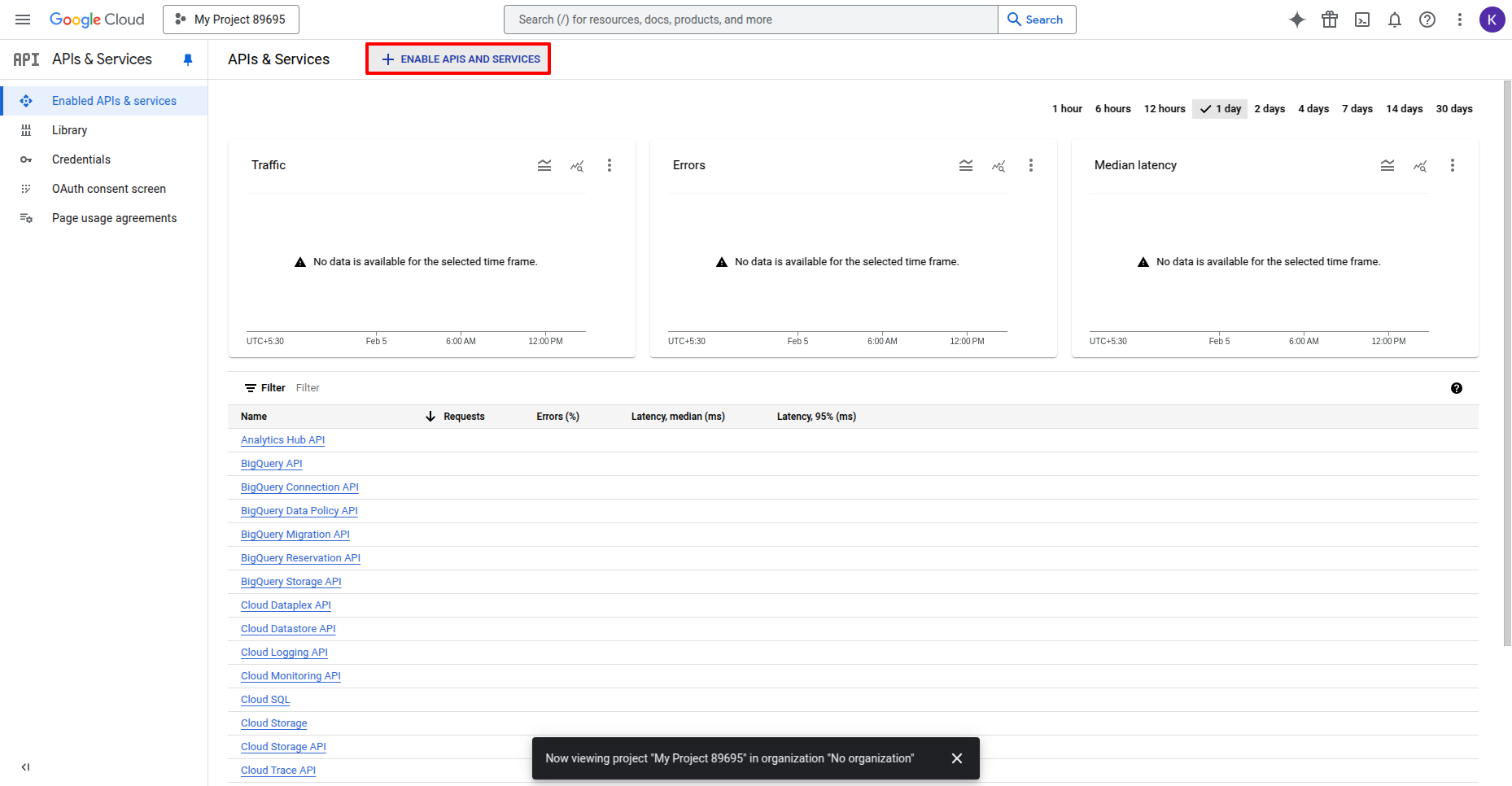Sort by Requests column arrow
Screen dimensions: 1512x786
coord(430,417)
